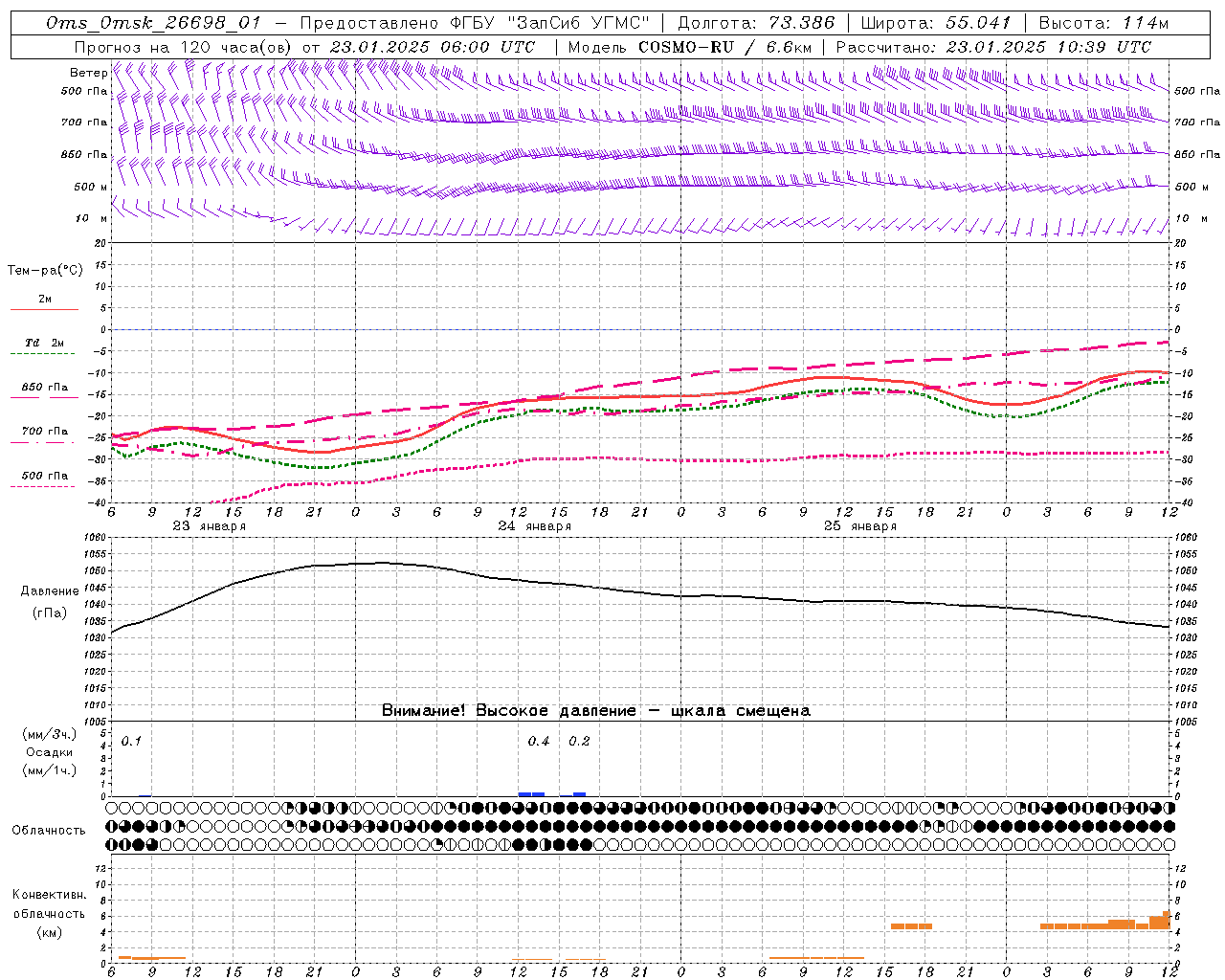This screenshot has height=980, width=1225.
Task: Click the 23 января date label
Action: click(210, 526)
